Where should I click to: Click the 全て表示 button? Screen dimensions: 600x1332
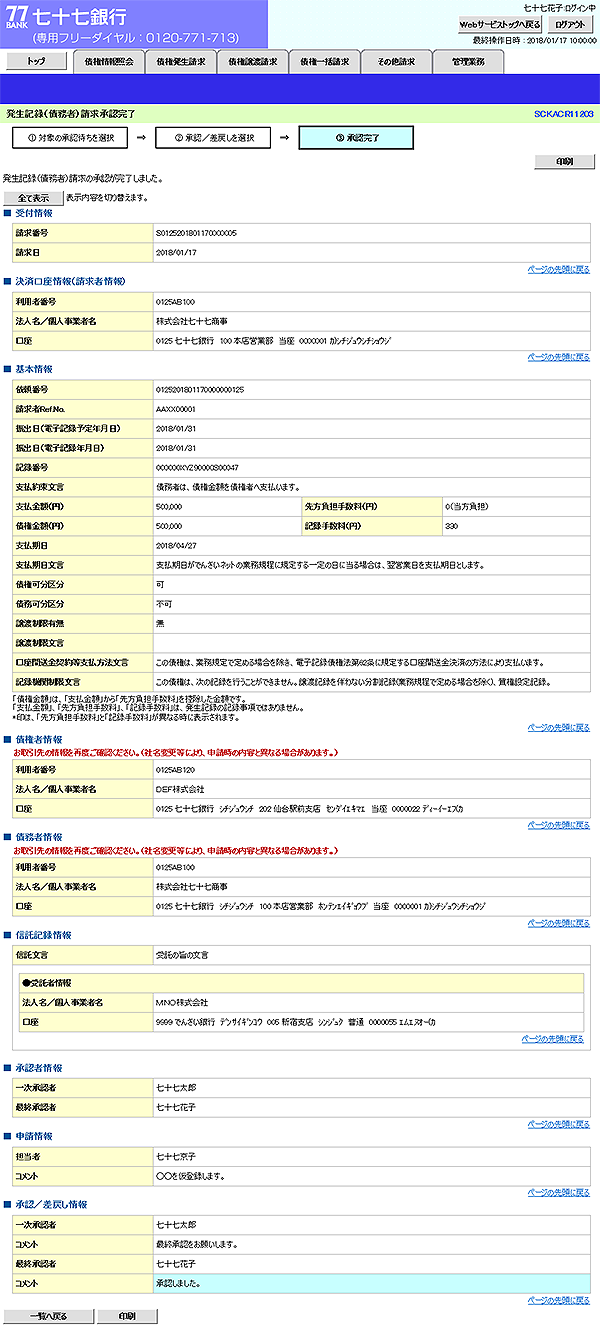coord(33,198)
